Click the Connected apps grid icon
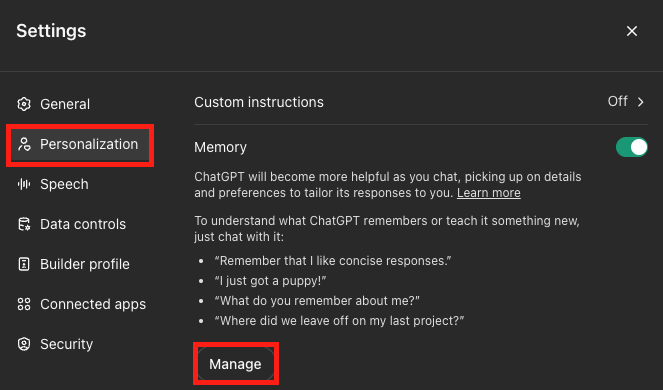The width and height of the screenshot is (663, 390). pyautogui.click(x=24, y=304)
